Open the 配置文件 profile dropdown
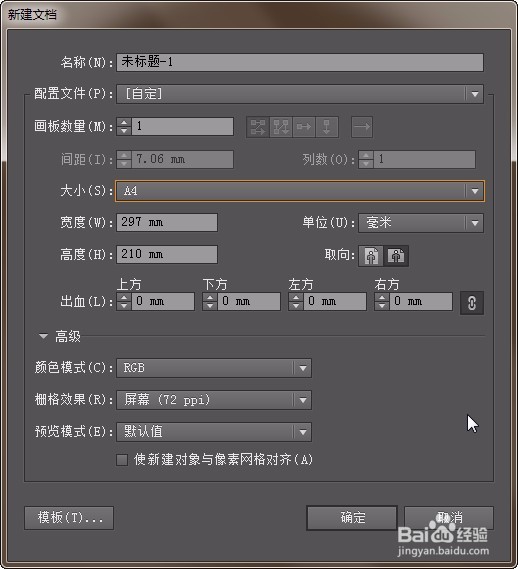 [x=300, y=94]
